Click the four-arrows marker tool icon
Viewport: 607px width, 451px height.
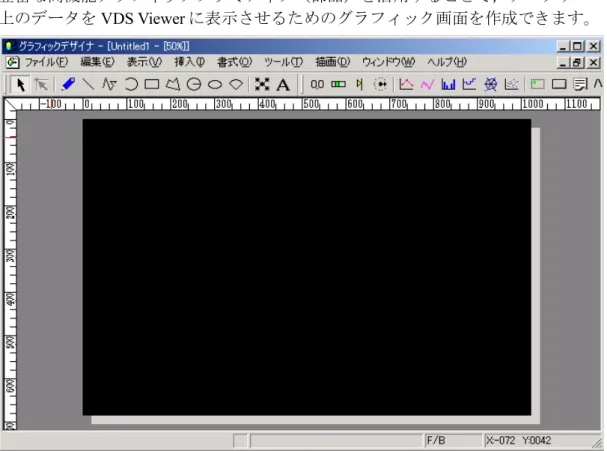coord(262,84)
